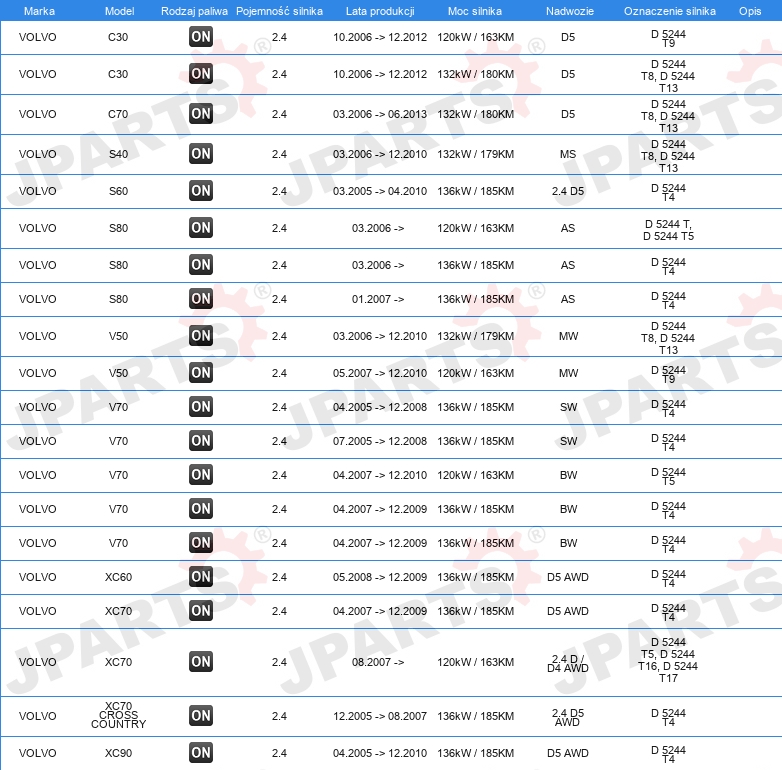Click the ON fuel icon in the S40 row
Viewport: 782px width, 770px height.
pos(201,154)
